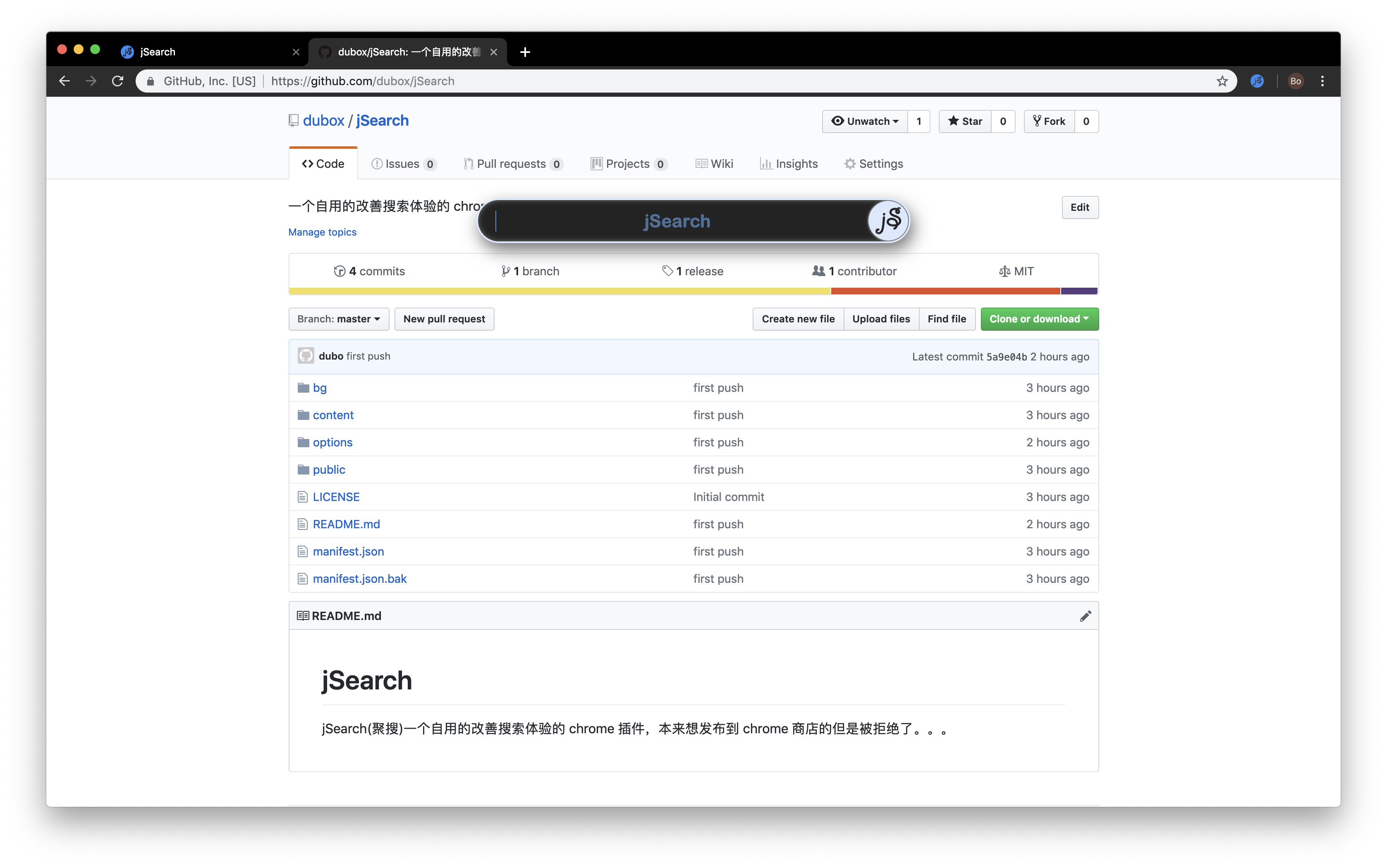Open the Clone or download dropdown
This screenshot has width=1387, height=868.
[1039, 319]
